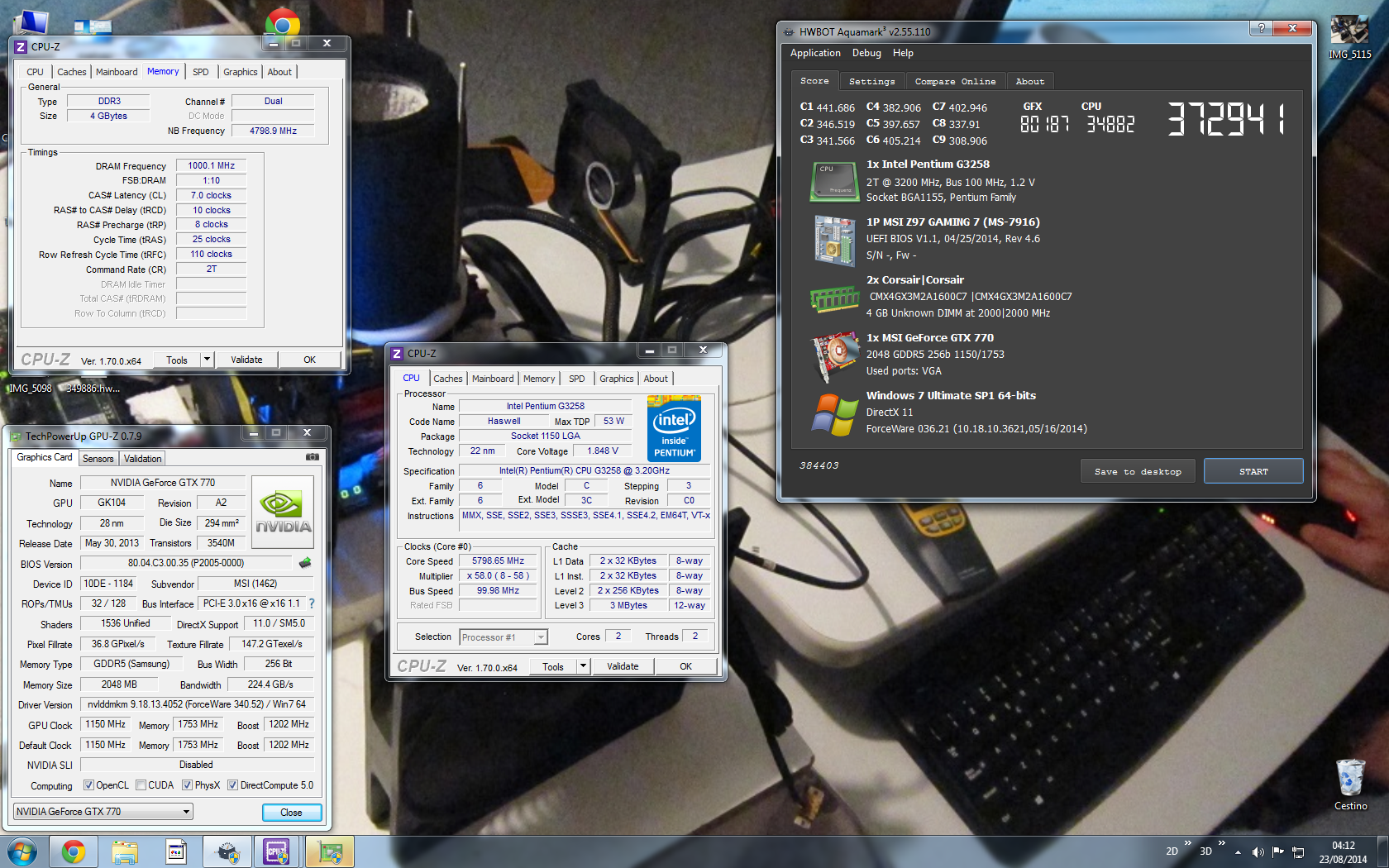The width and height of the screenshot is (1389, 868).
Task: Click the Intel inside Pentium logo in CPU-Z
Action: coord(674,428)
